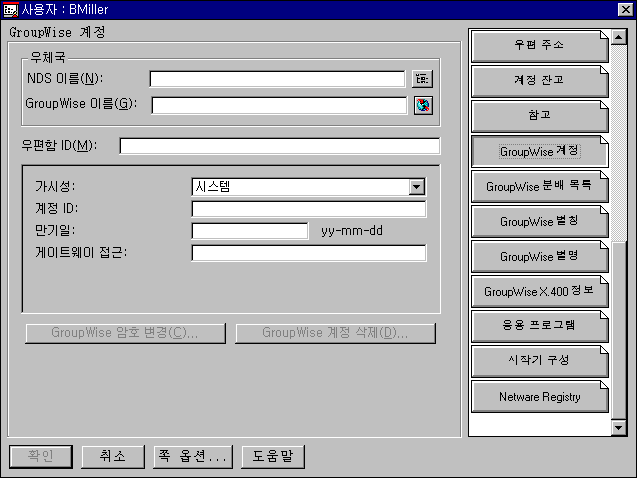This screenshot has height=478, width=637.
Task: Click the 쪽 옵션 button
Action: 193,456
